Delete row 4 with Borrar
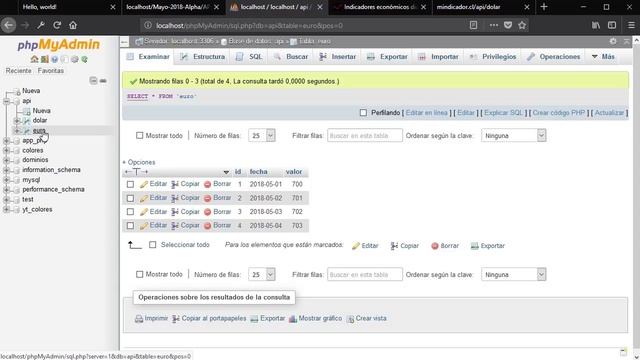 click(218, 225)
